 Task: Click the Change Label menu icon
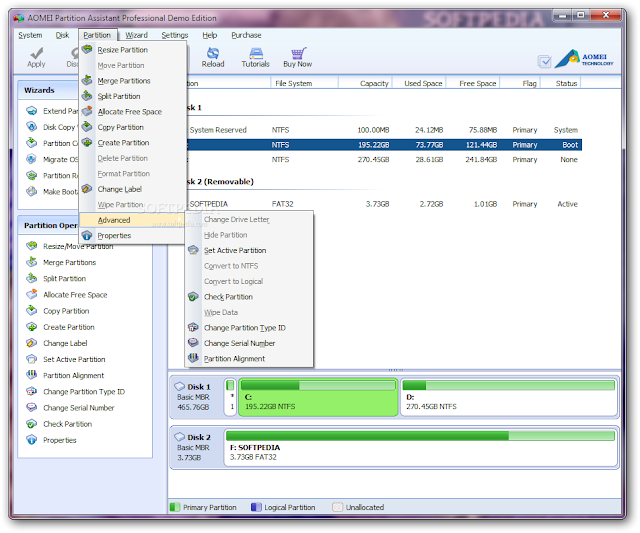coord(87,189)
